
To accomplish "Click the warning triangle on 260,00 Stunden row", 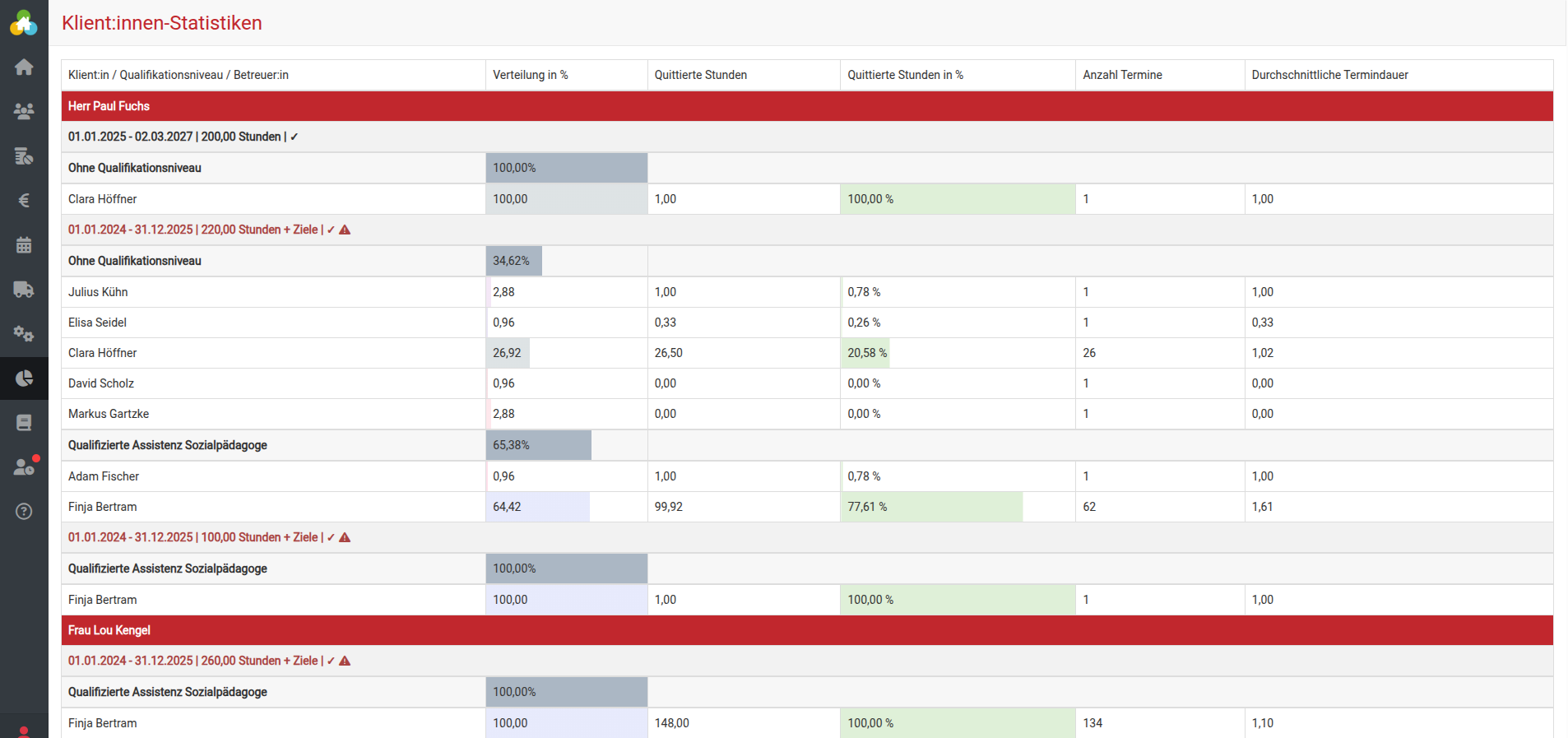I will coord(345,661).
